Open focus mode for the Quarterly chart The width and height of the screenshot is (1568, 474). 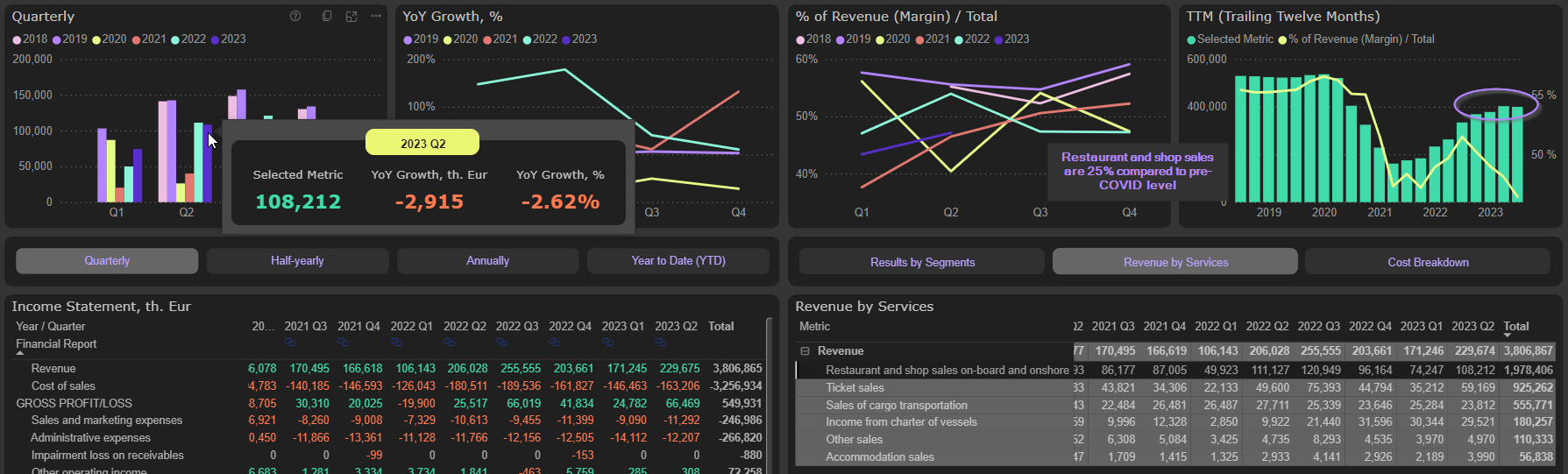[351, 17]
